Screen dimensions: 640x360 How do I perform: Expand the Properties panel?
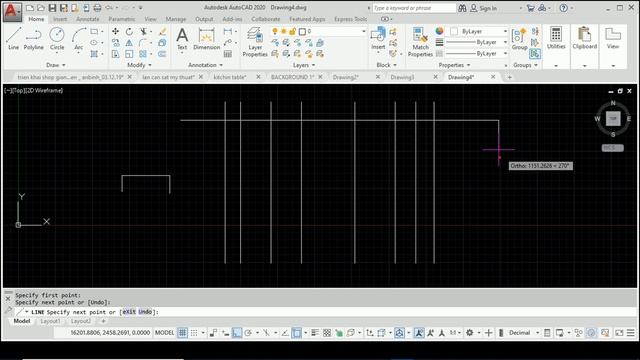click(x=454, y=65)
